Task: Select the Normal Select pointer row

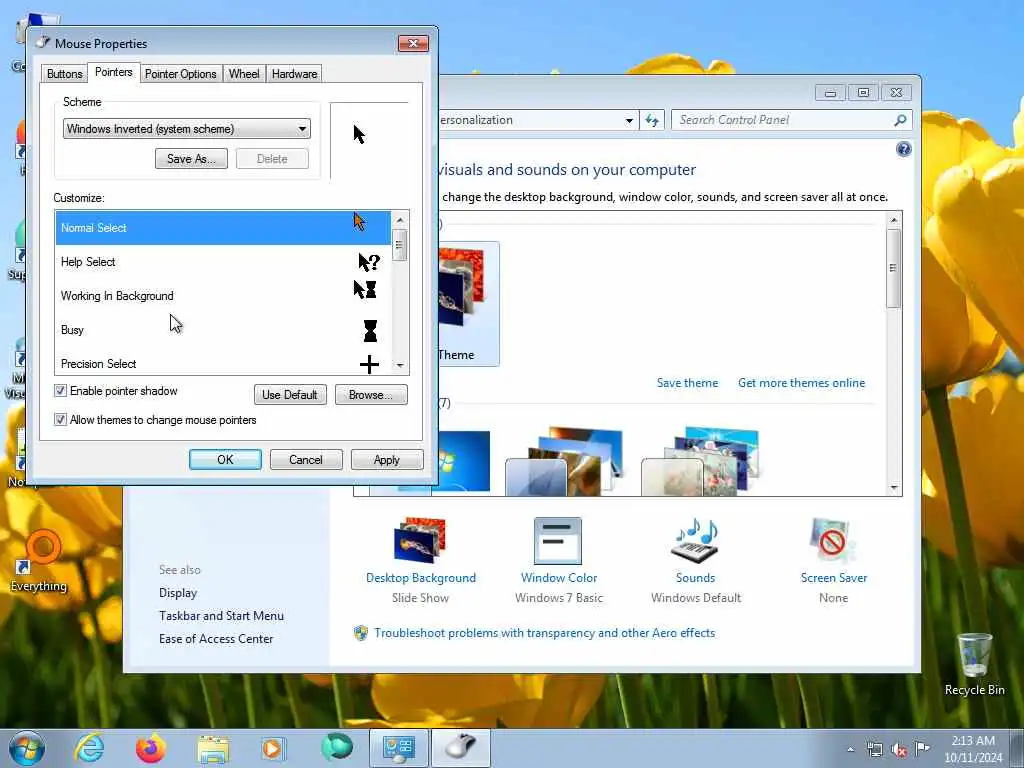Action: pyautogui.click(x=223, y=228)
